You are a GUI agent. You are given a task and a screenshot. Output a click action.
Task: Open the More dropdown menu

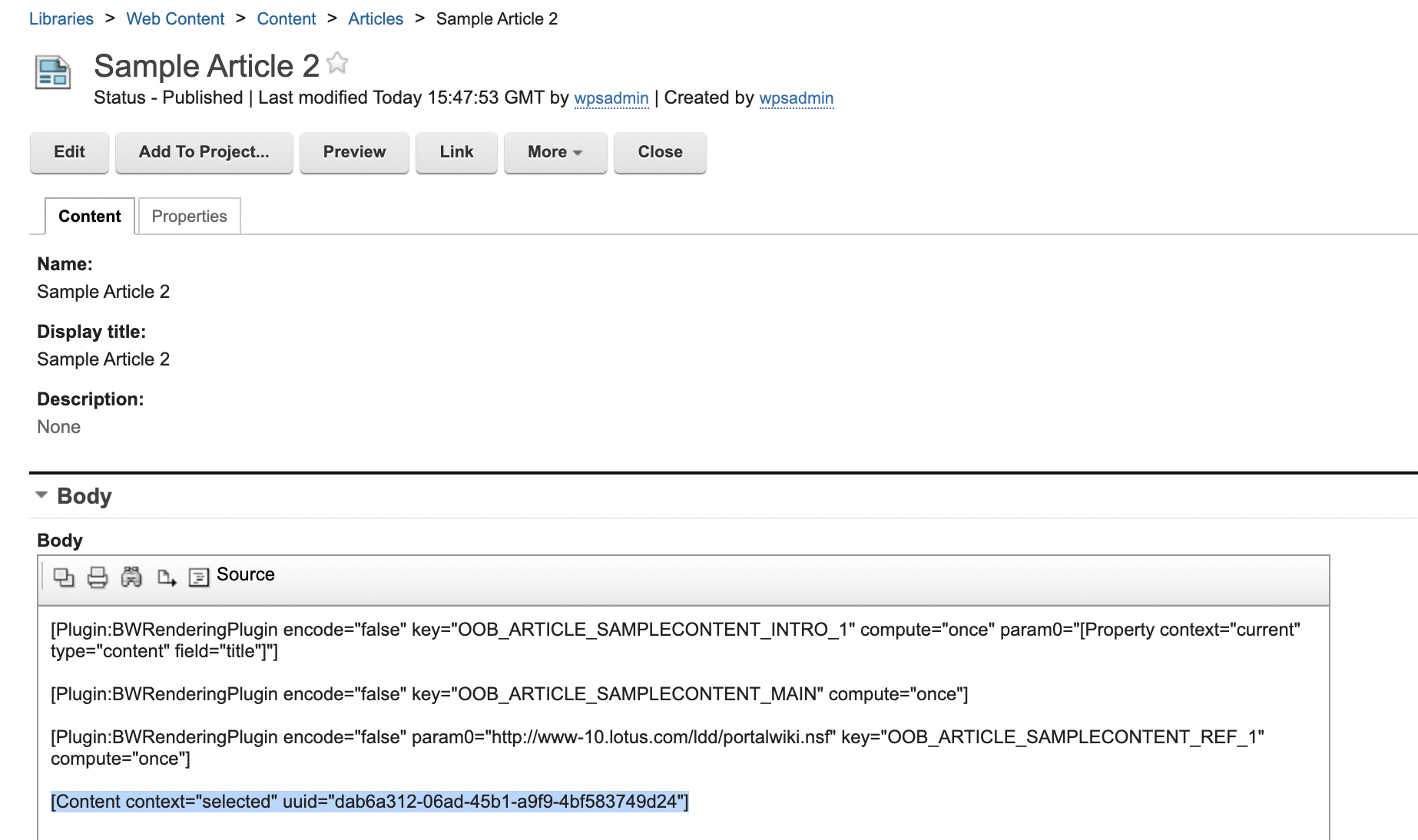555,152
